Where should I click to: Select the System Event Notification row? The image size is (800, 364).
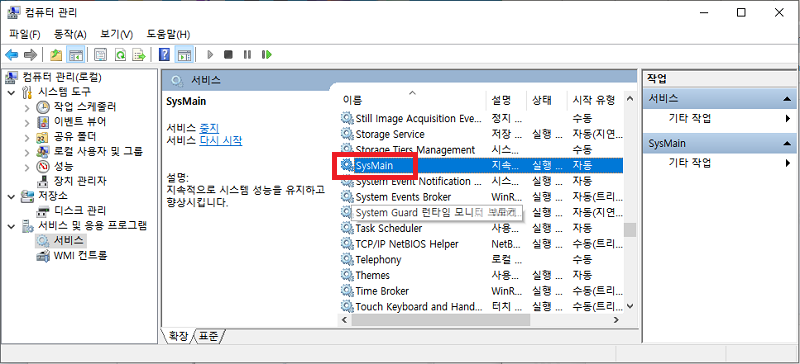(481, 181)
